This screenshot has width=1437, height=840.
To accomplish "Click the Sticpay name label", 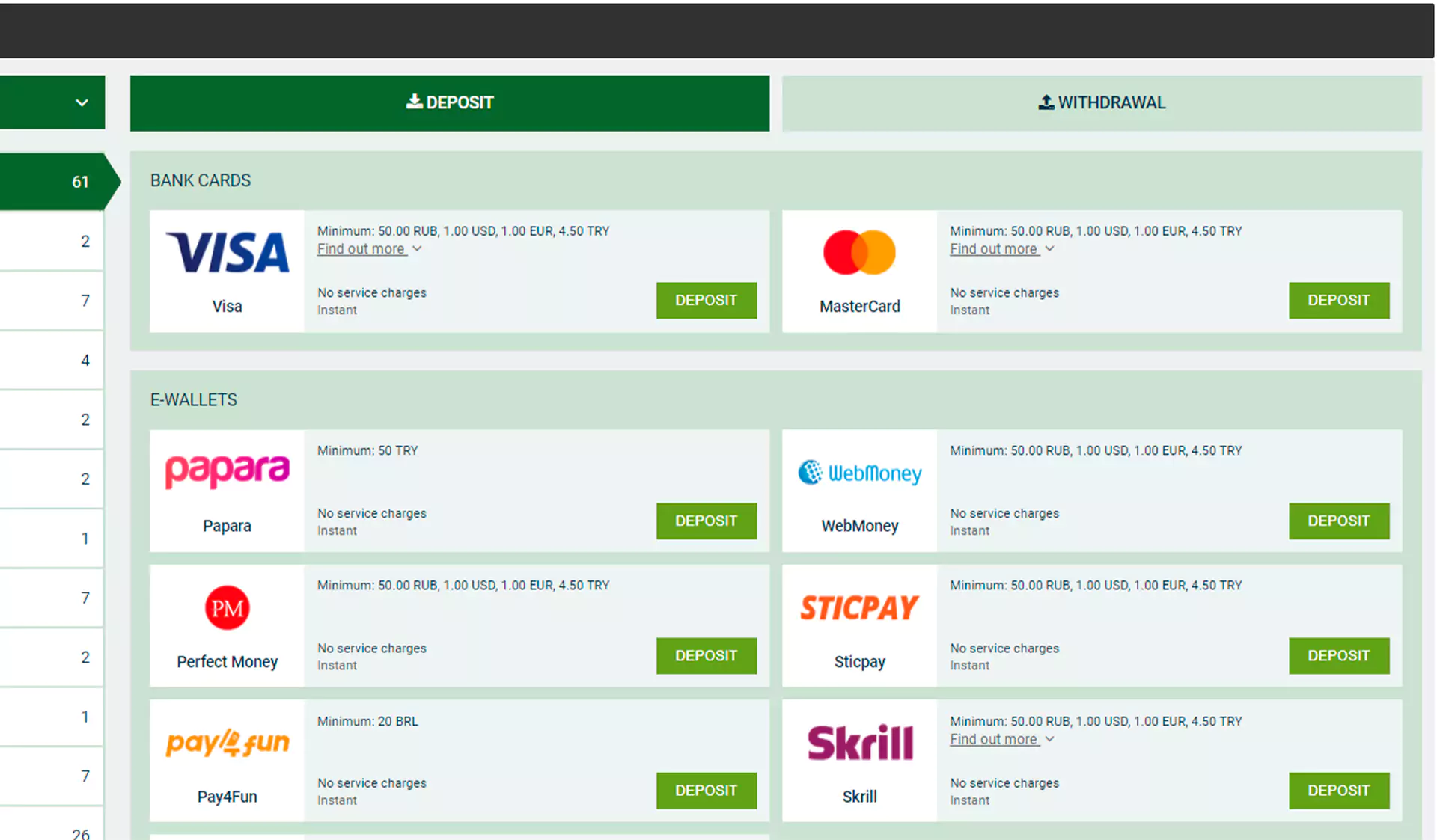I will 859,662.
